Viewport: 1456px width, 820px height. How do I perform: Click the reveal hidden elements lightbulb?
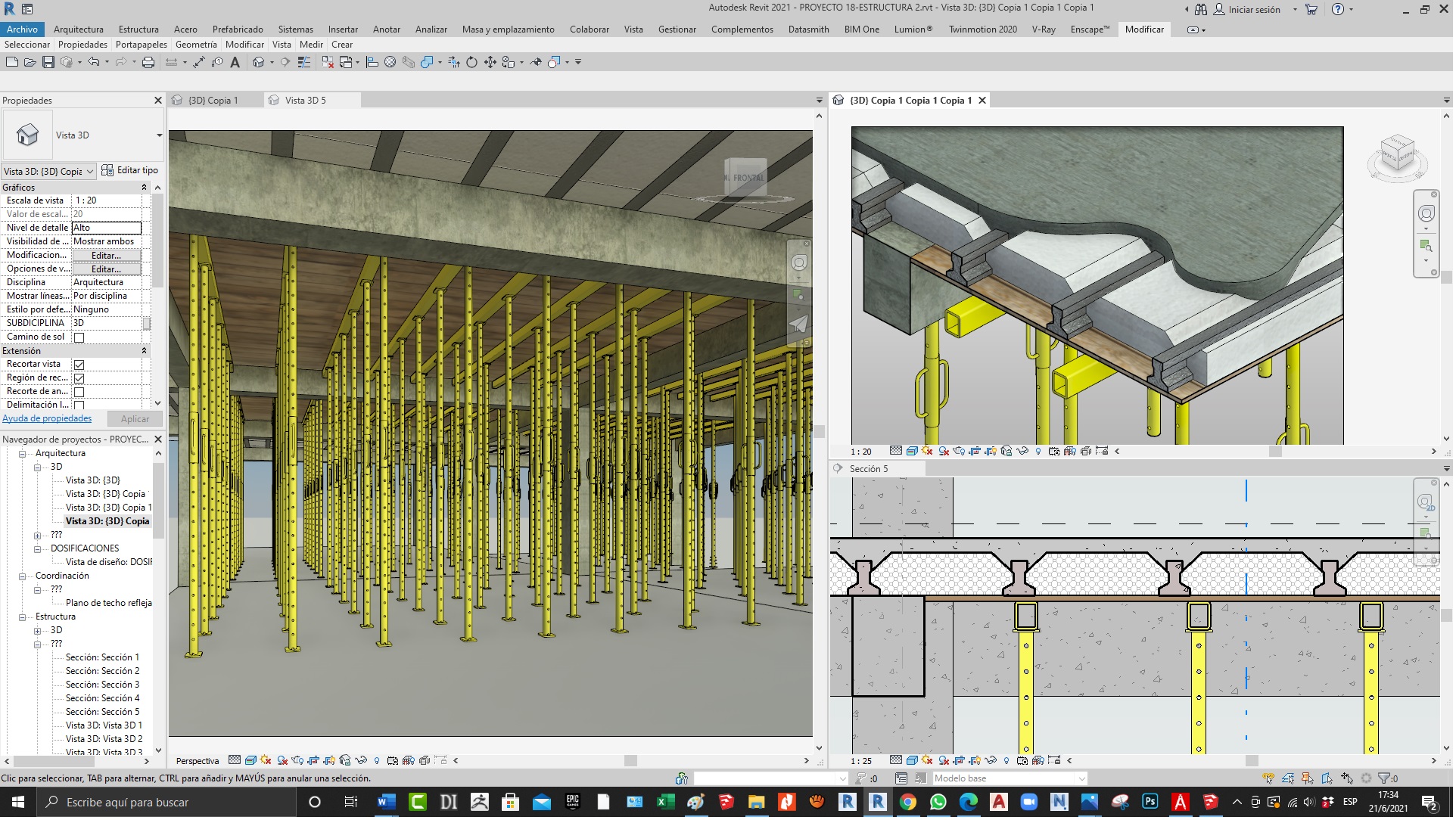click(x=378, y=760)
